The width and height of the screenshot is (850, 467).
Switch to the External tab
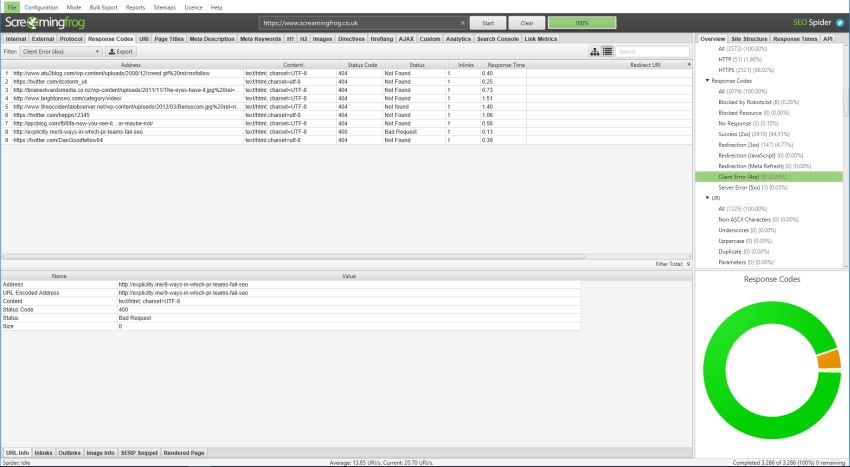click(43, 39)
